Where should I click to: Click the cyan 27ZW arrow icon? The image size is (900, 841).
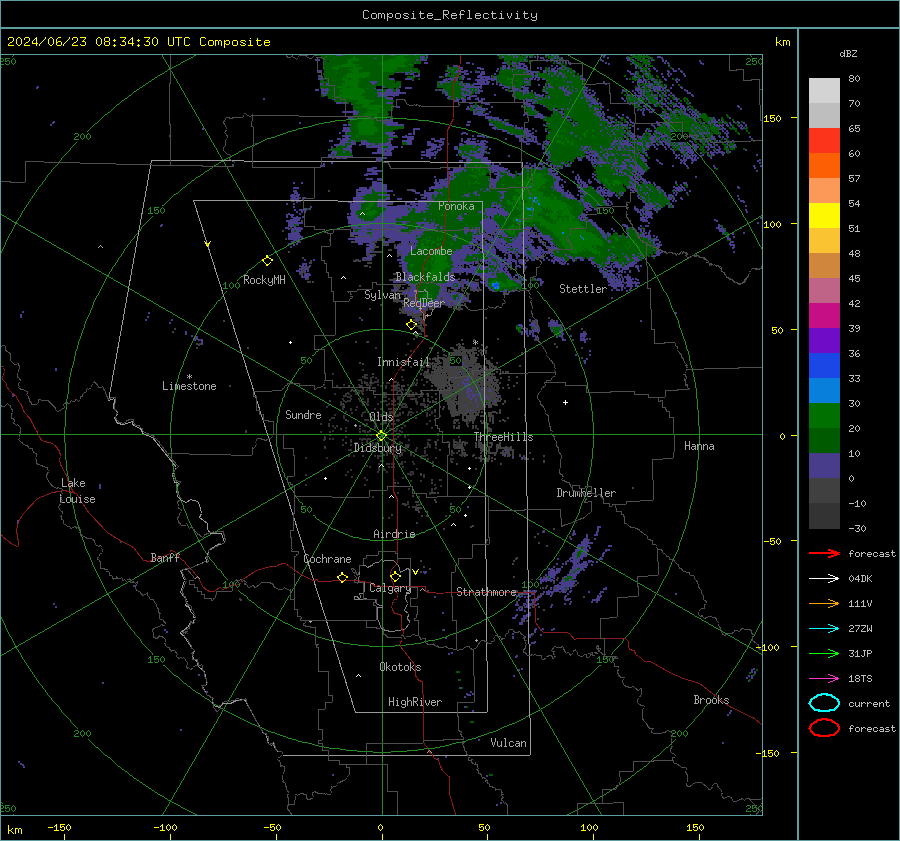coord(824,629)
